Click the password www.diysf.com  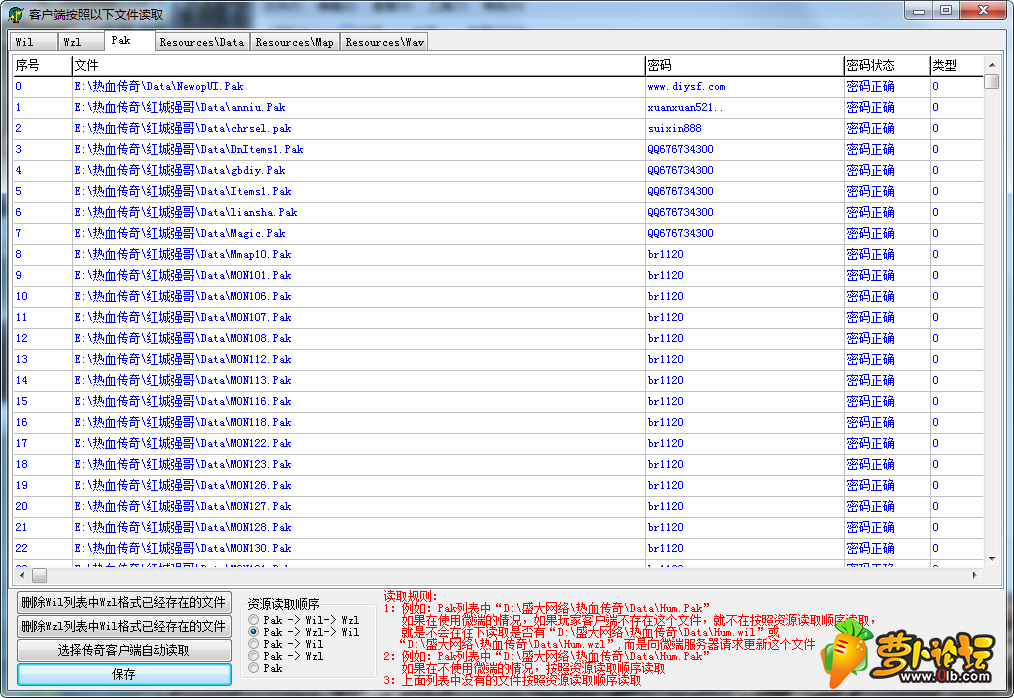(686, 87)
